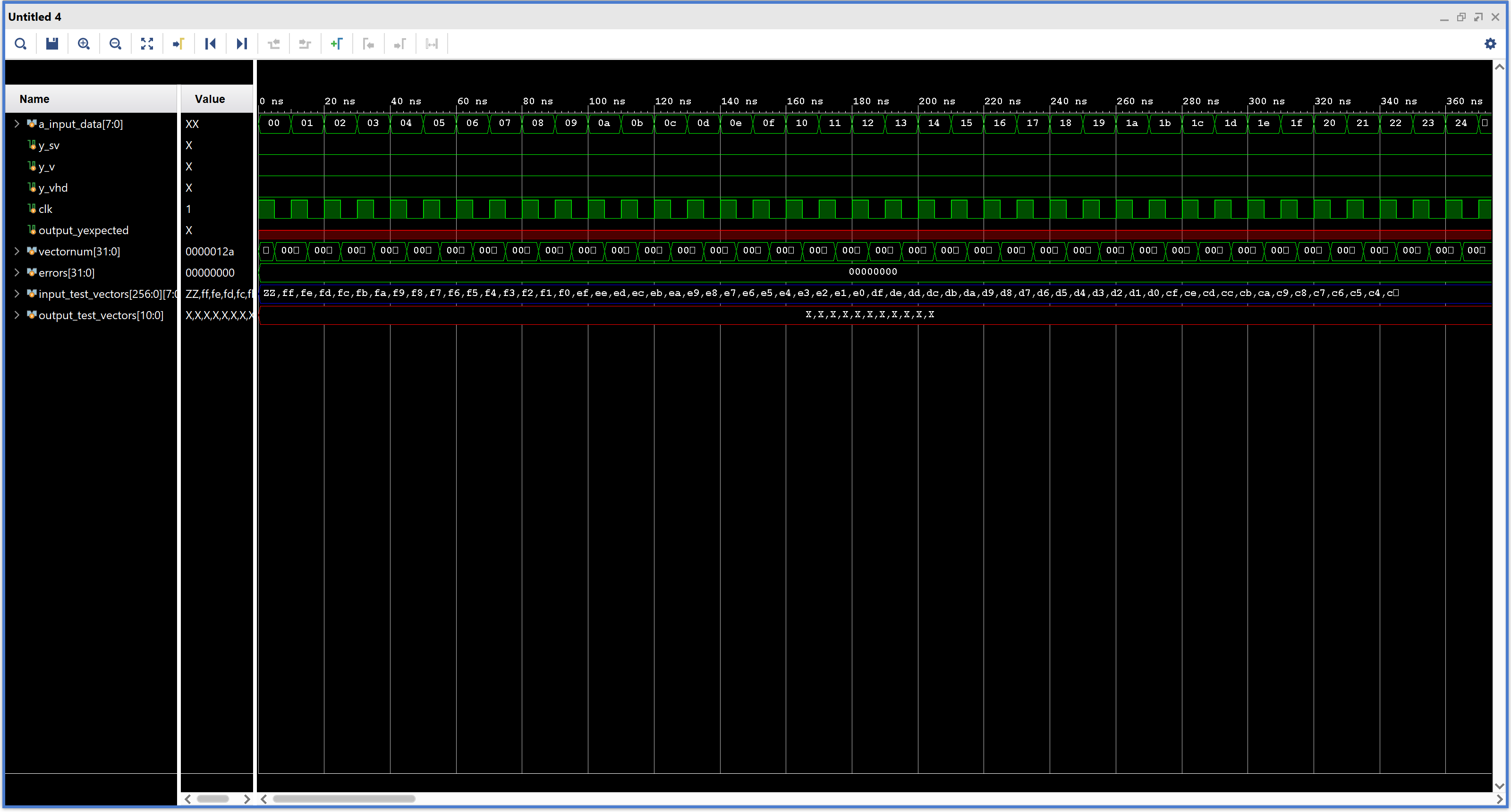Add a marker to waveform
The image size is (1511, 812).
(337, 44)
